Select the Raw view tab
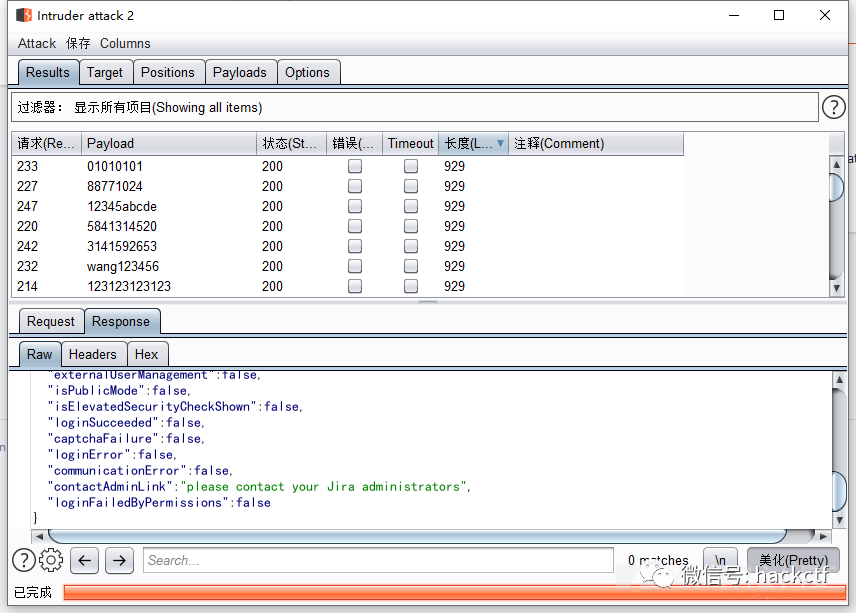 click(39, 354)
